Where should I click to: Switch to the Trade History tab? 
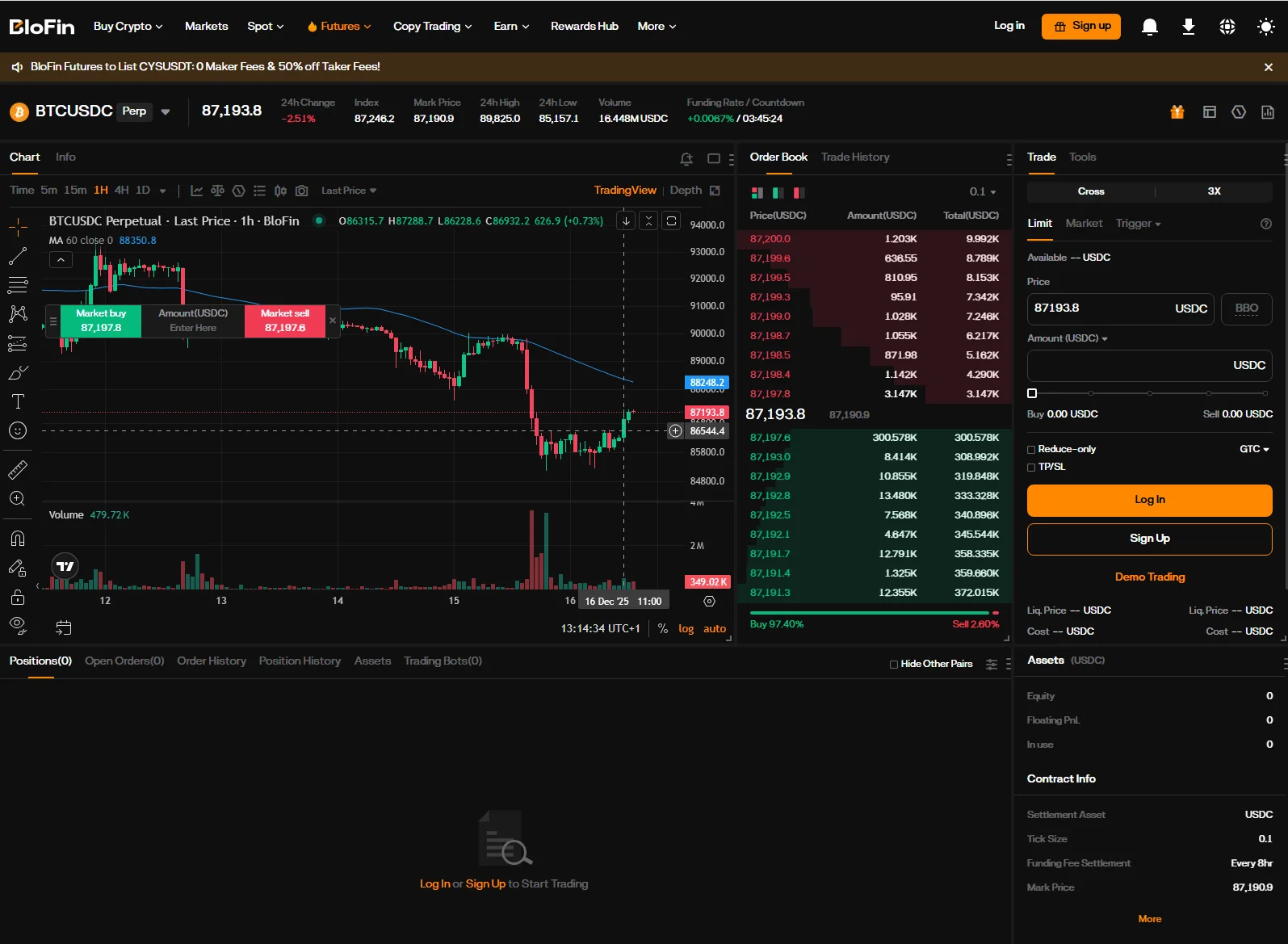click(855, 157)
